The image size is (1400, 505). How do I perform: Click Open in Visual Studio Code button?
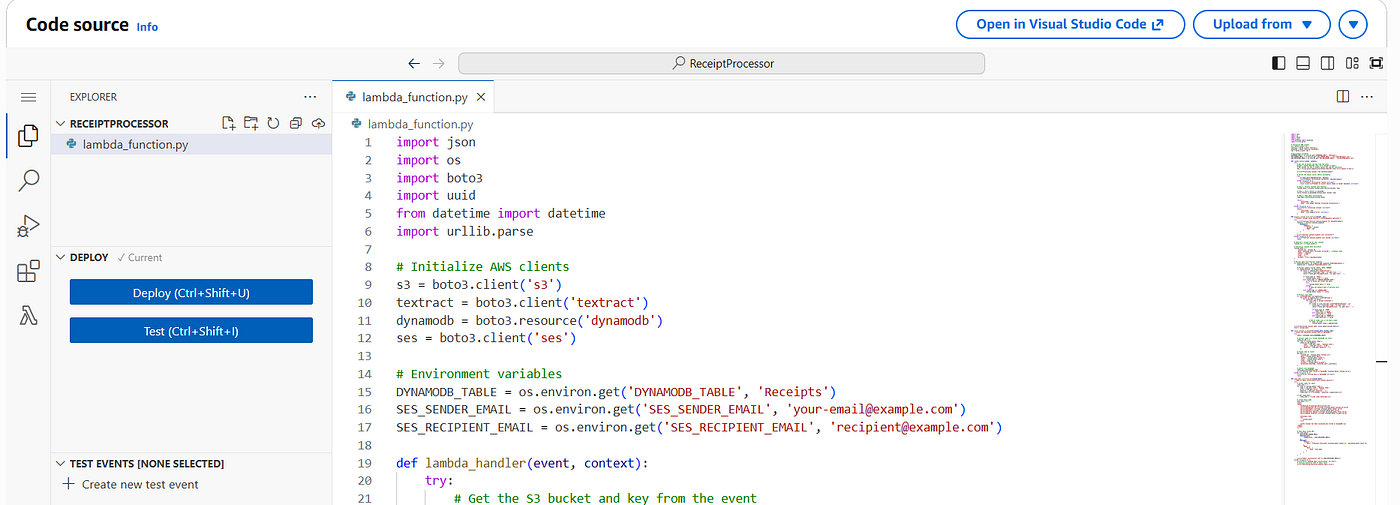(x=1070, y=24)
